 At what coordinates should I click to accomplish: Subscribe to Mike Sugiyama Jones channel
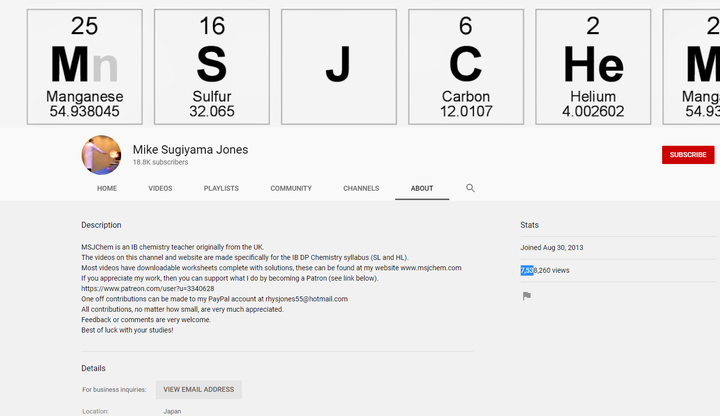tap(688, 155)
